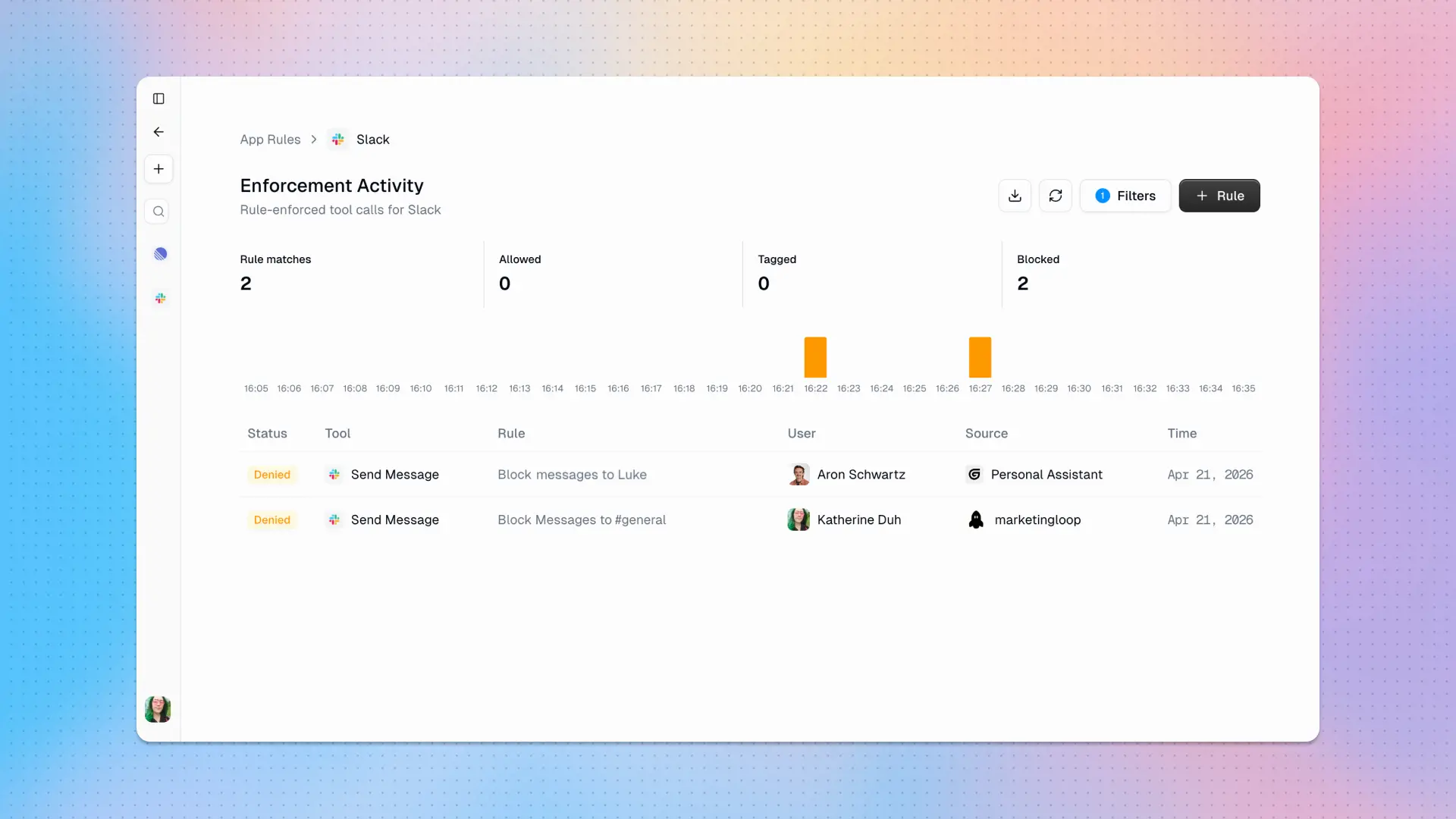Image resolution: width=1456 pixels, height=819 pixels.
Task: Click the back arrow icon
Action: tap(158, 132)
